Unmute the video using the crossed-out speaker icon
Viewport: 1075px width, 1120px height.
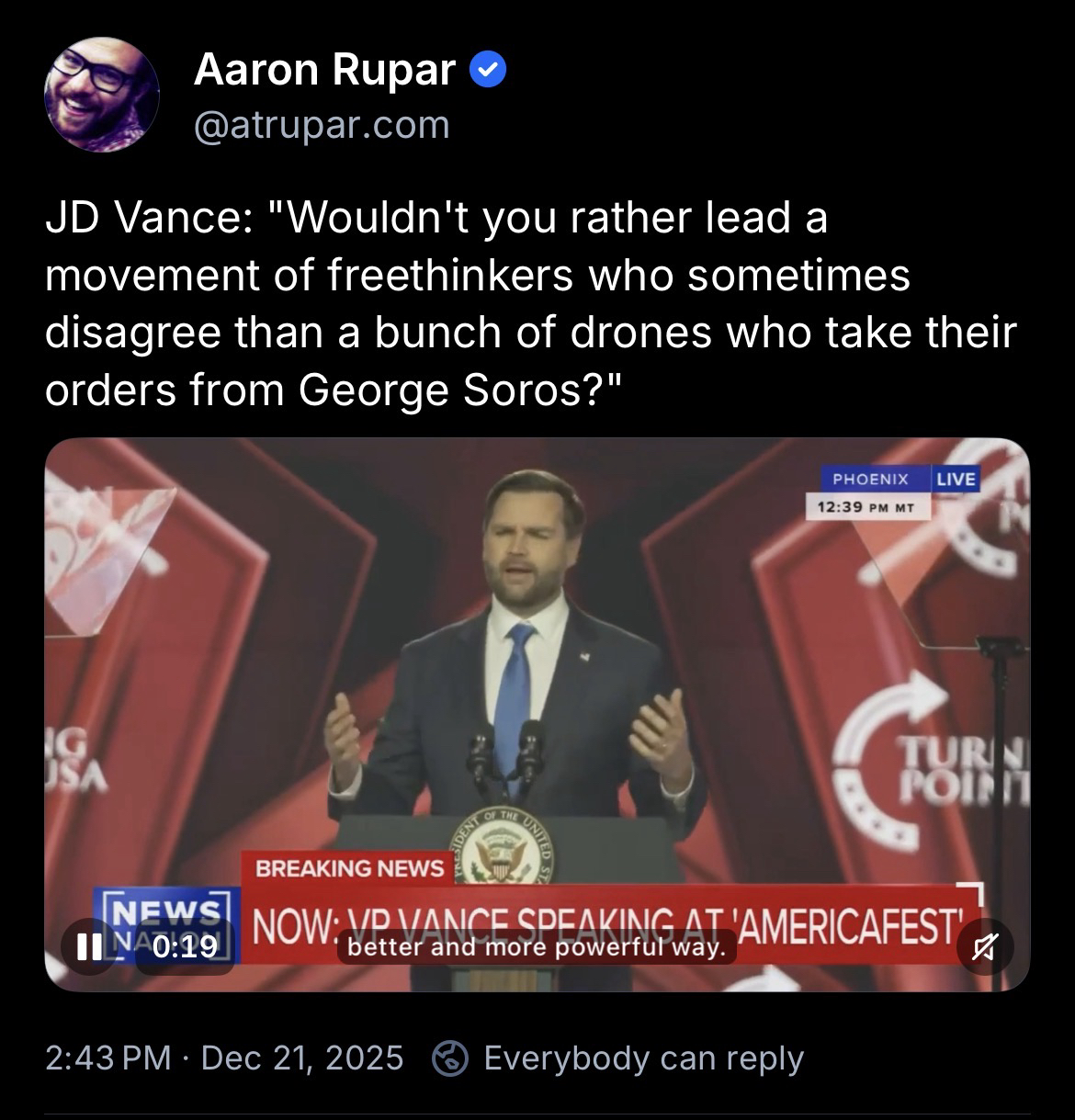[x=986, y=947]
